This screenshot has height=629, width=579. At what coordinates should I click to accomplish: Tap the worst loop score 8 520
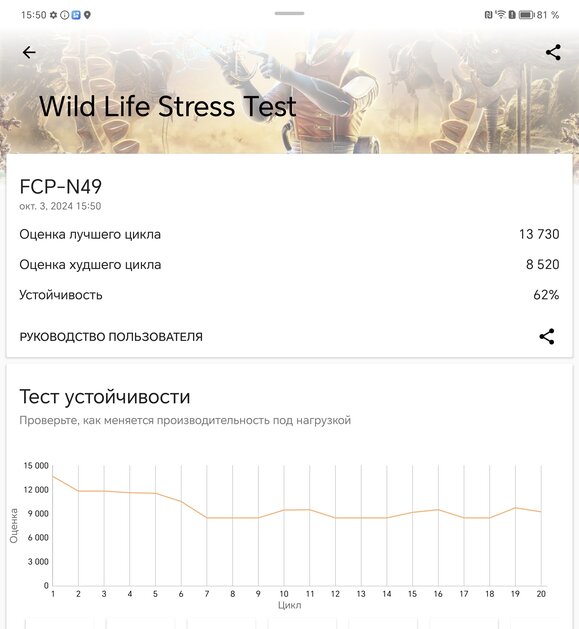tap(542, 264)
